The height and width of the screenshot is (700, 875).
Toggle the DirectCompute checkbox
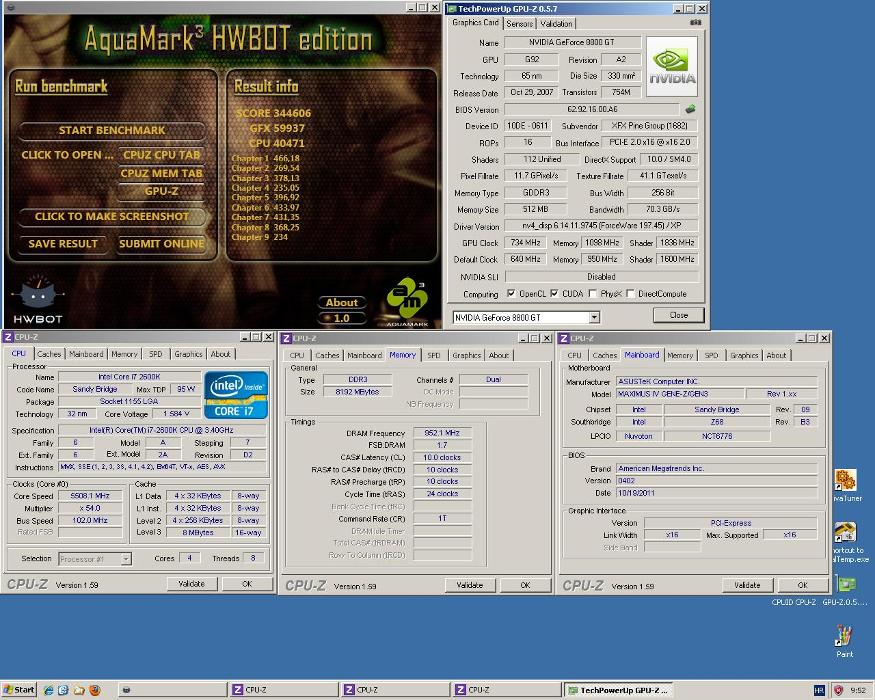point(630,293)
